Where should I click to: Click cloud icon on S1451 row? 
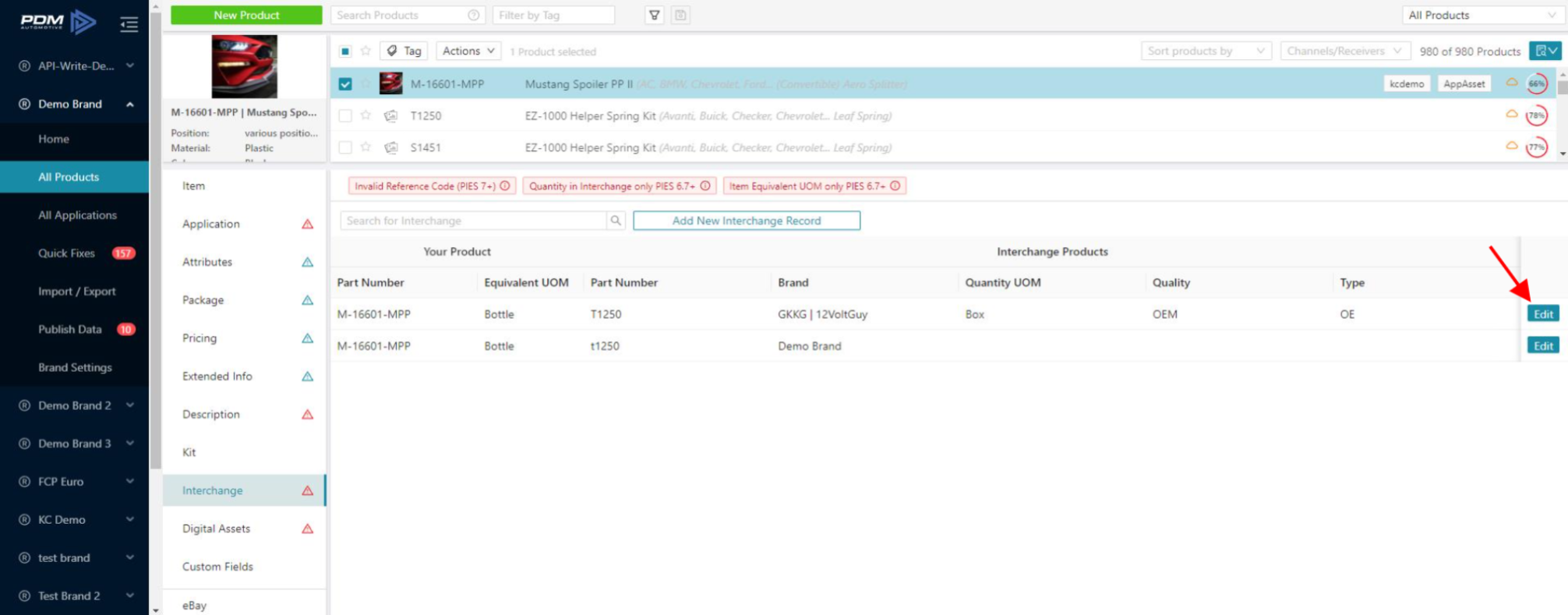point(1511,146)
